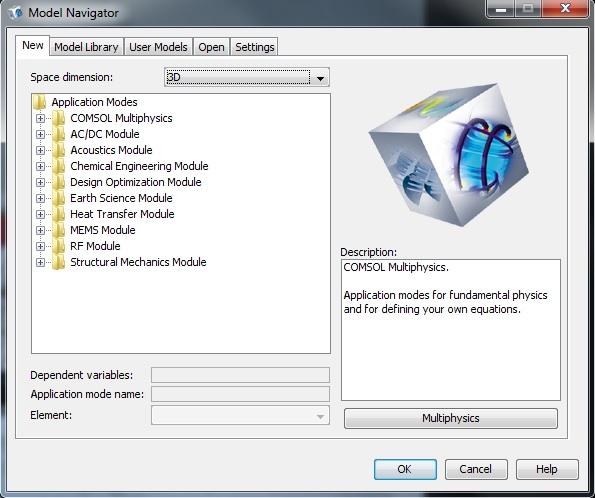The height and width of the screenshot is (498, 595).
Task: Expand the RF Module tree node
Action: (x=40, y=246)
